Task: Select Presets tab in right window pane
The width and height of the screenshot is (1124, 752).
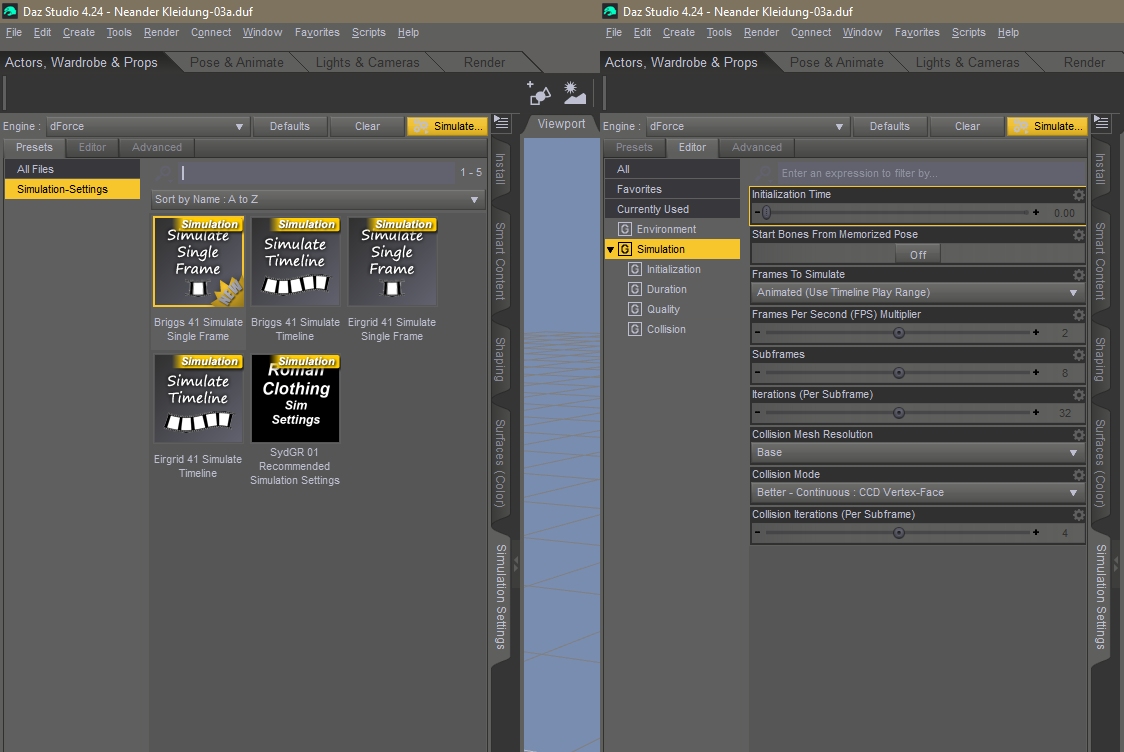Action: tap(634, 147)
